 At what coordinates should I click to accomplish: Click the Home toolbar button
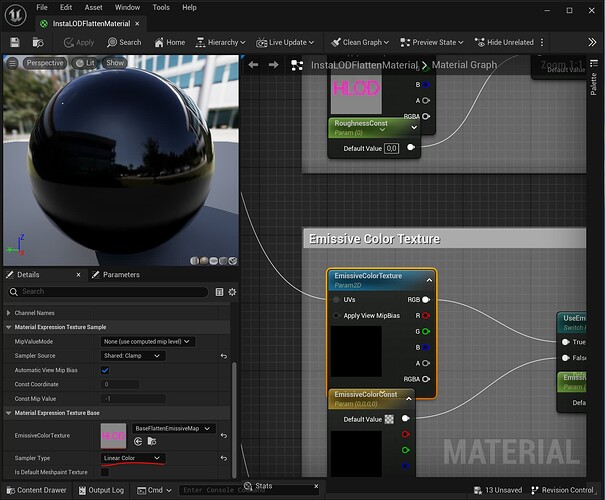(x=169, y=42)
